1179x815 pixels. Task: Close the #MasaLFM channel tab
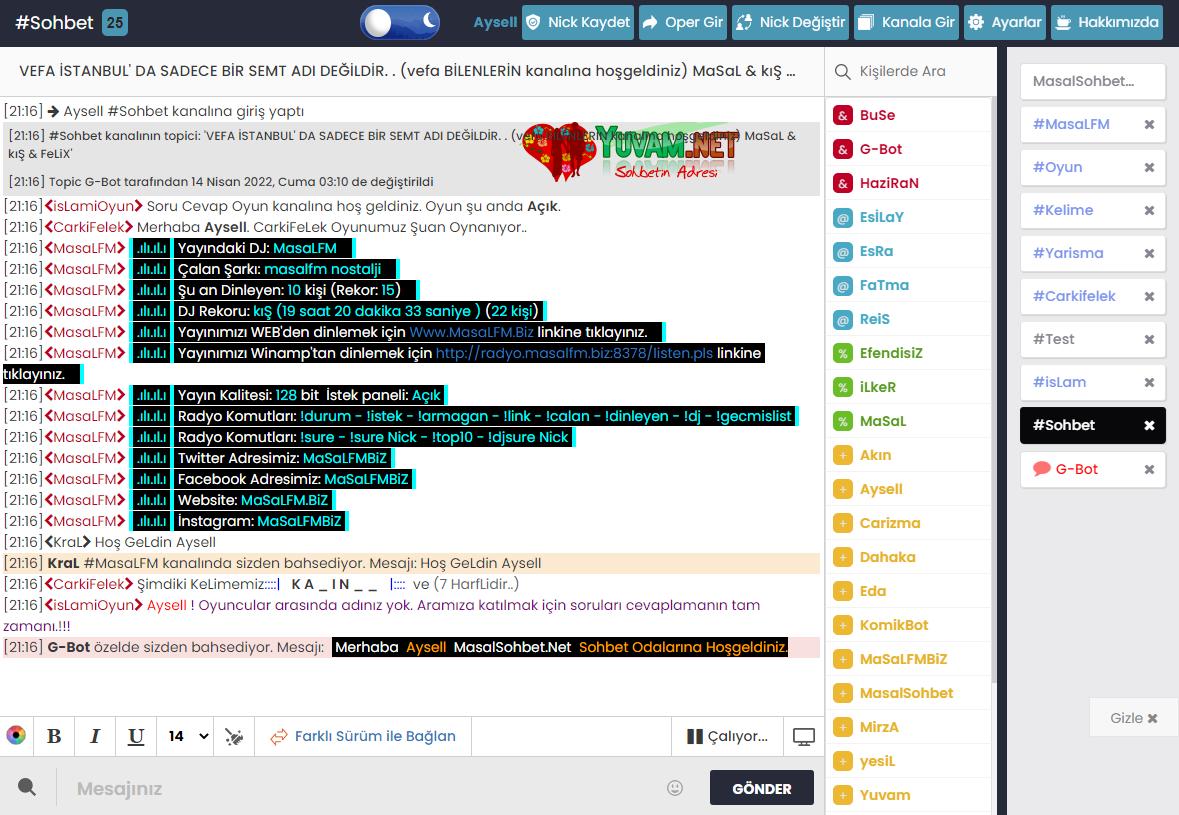click(x=1149, y=125)
